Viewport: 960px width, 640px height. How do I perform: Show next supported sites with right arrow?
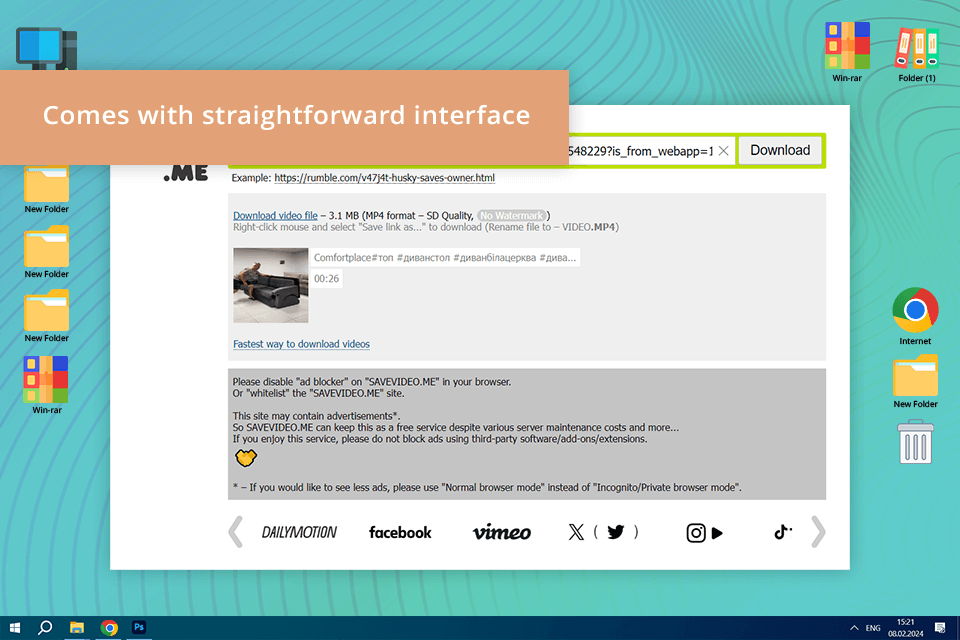(x=818, y=532)
